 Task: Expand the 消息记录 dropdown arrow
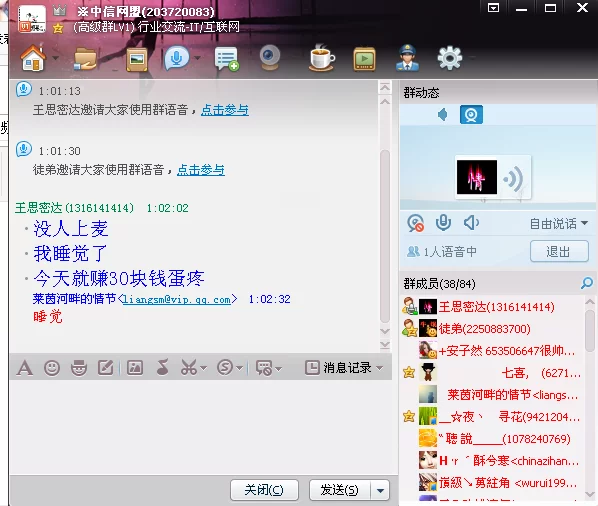[x=379, y=368]
